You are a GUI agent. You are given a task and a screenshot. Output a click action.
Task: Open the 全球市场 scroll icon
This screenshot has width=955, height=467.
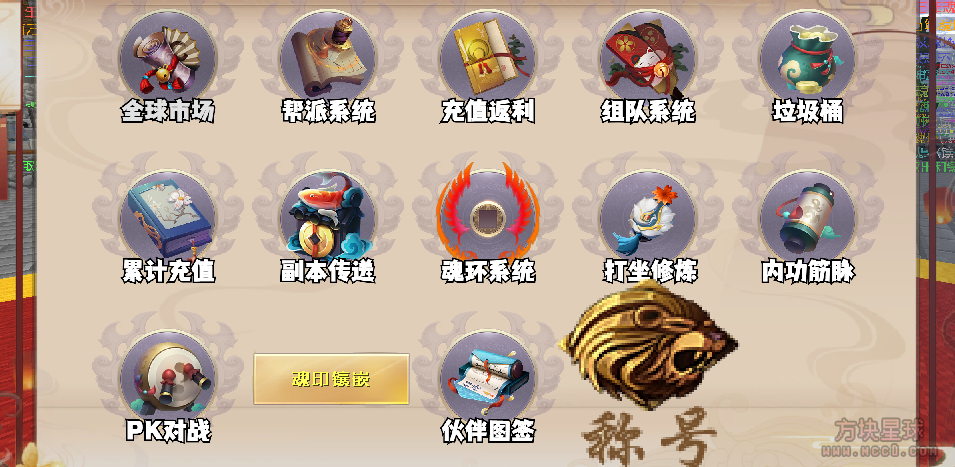pyautogui.click(x=168, y=59)
